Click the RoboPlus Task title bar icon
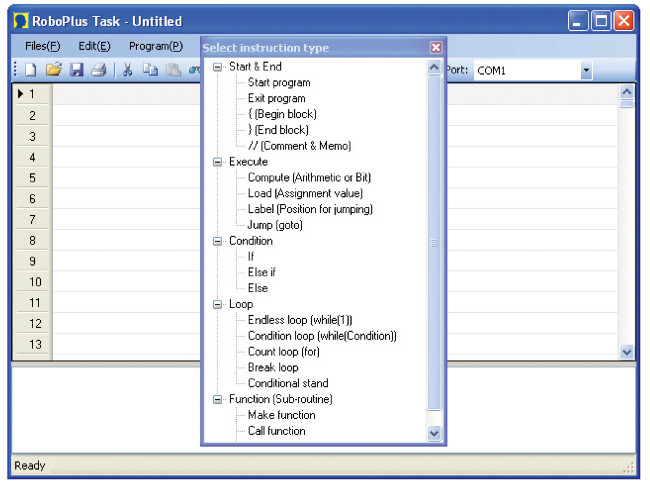This screenshot has width=650, height=485. click(x=21, y=21)
